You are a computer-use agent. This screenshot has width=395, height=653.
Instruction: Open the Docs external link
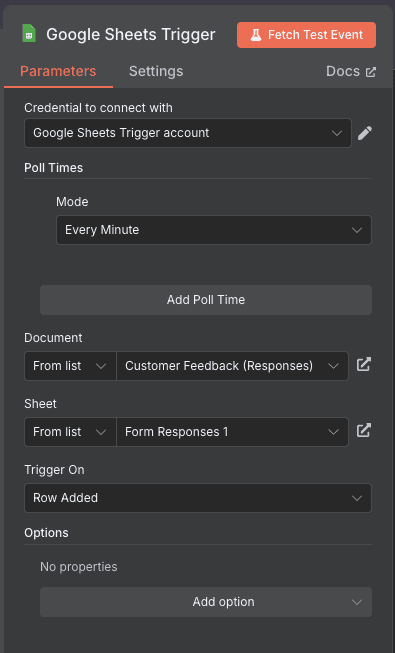pyautogui.click(x=351, y=71)
